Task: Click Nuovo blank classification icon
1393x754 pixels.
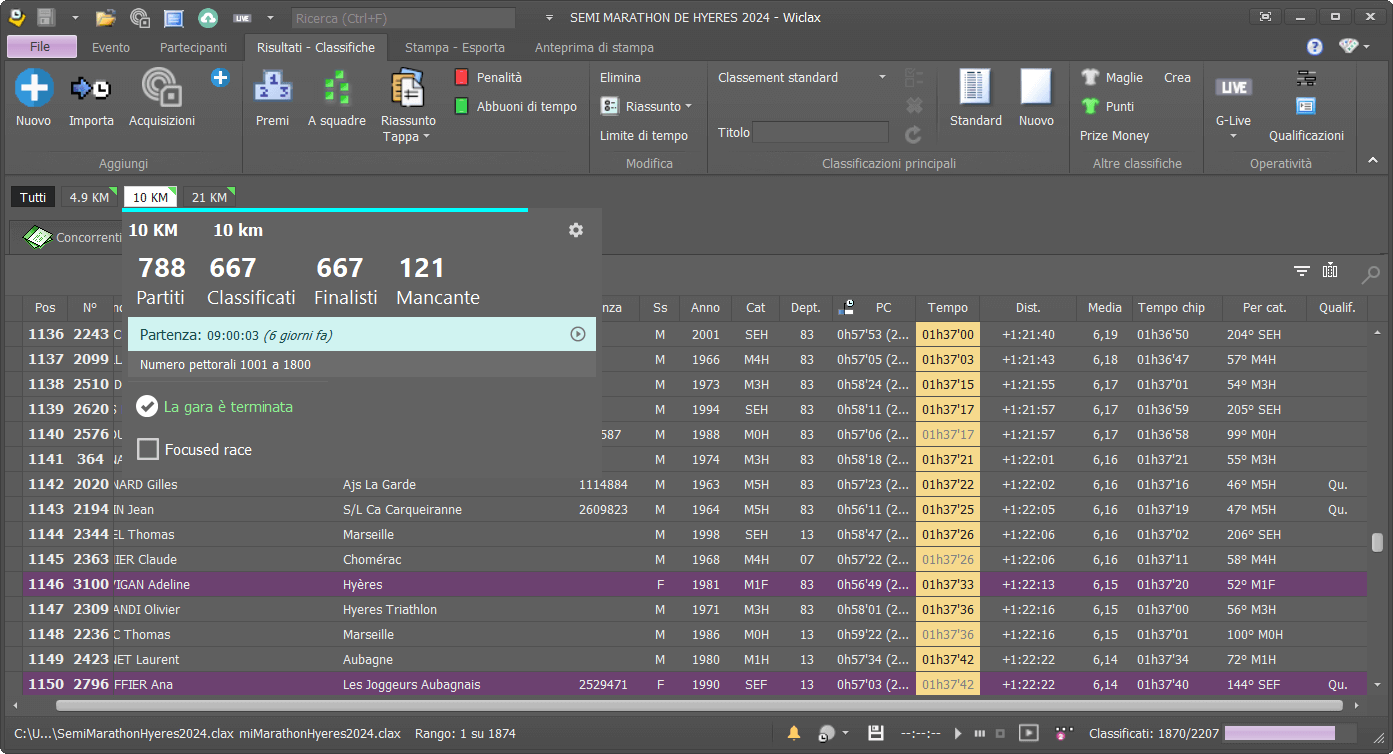Action: [x=1036, y=87]
